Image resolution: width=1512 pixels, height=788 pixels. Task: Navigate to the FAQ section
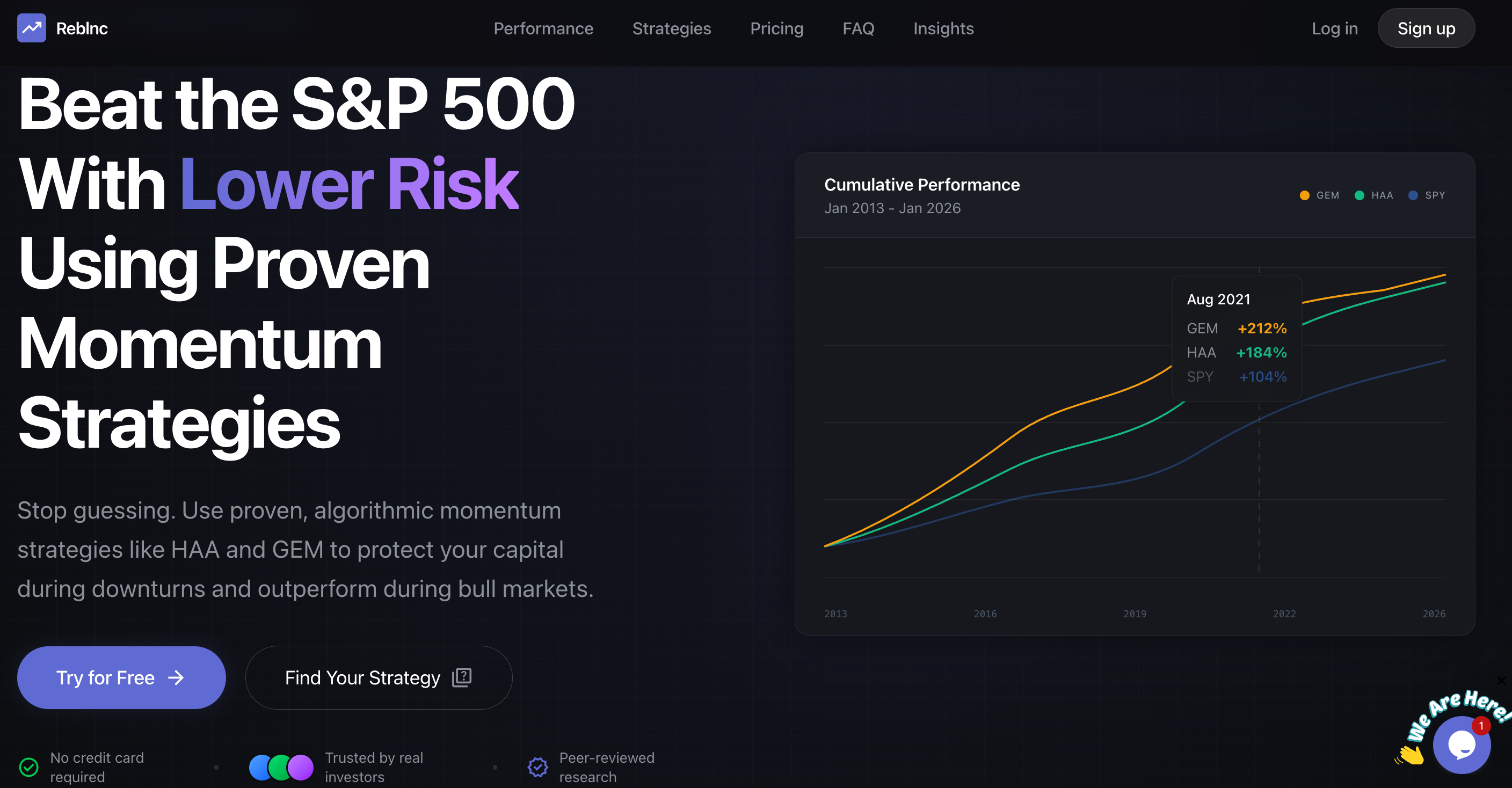[x=858, y=28]
